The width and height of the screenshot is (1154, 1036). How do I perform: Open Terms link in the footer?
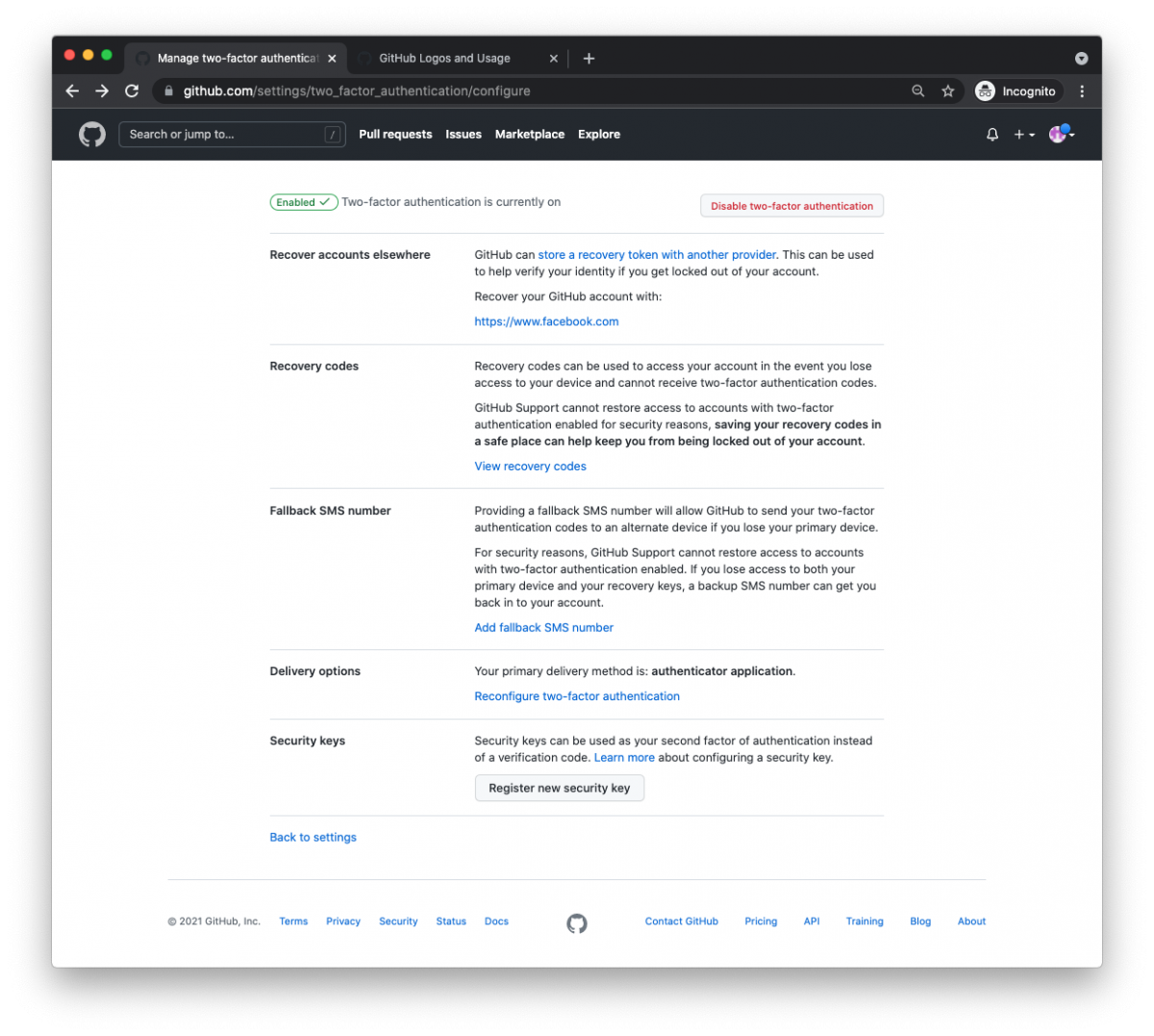(293, 922)
